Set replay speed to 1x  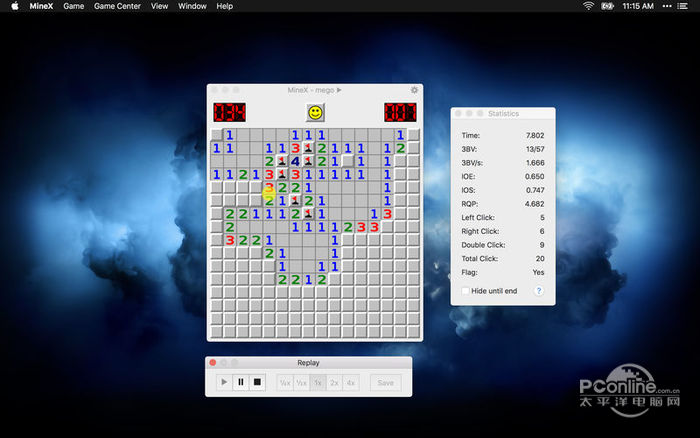pos(318,383)
